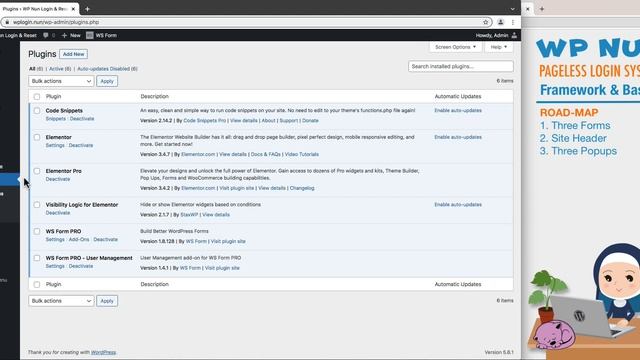640x360 pixels.
Task: Click the bottom Apply button
Action: tap(107, 301)
